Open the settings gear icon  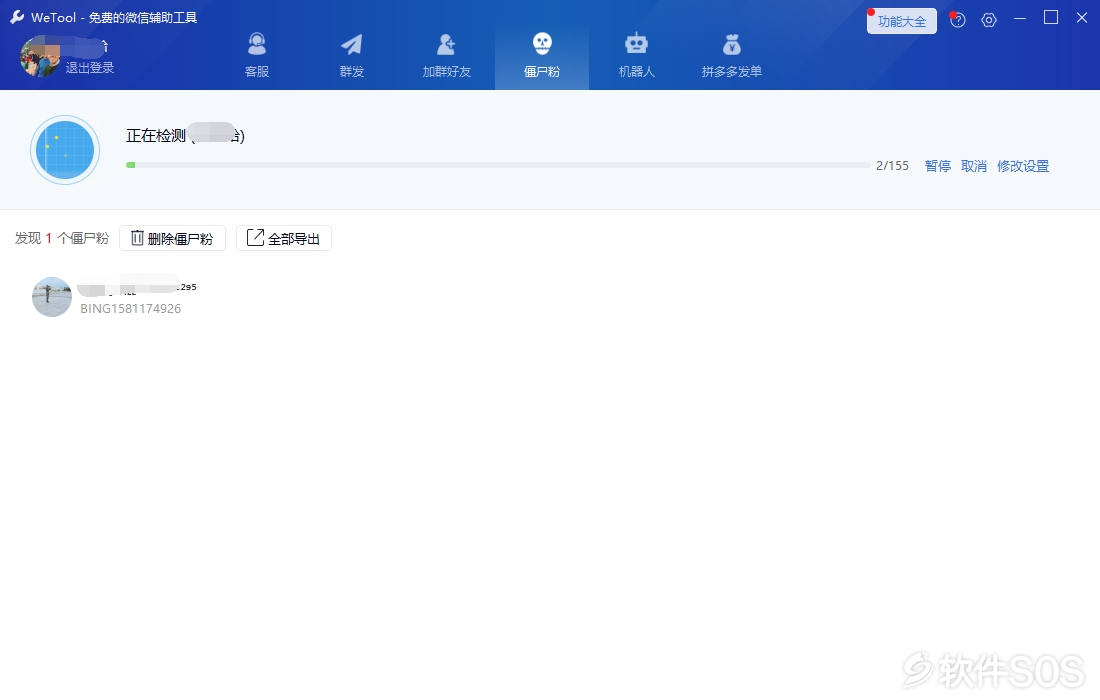click(988, 20)
